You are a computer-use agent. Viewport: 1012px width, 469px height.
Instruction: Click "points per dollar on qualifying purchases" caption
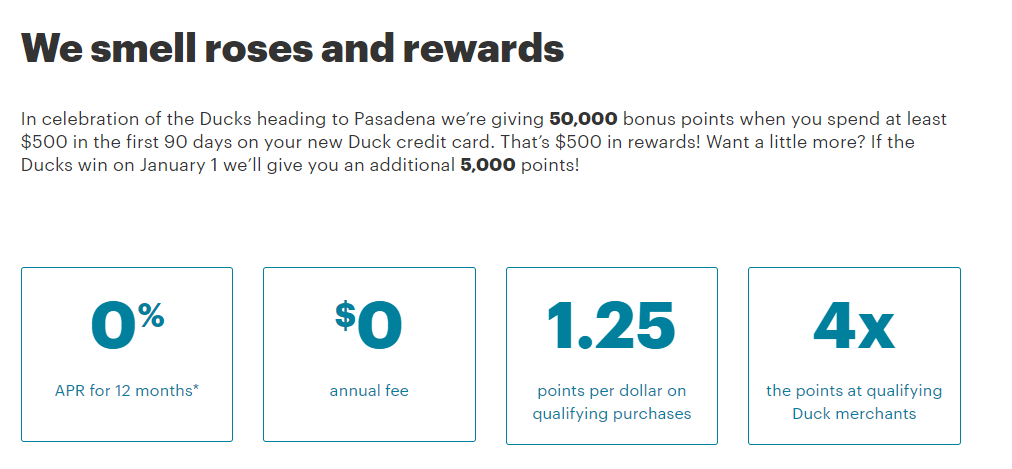(x=611, y=402)
